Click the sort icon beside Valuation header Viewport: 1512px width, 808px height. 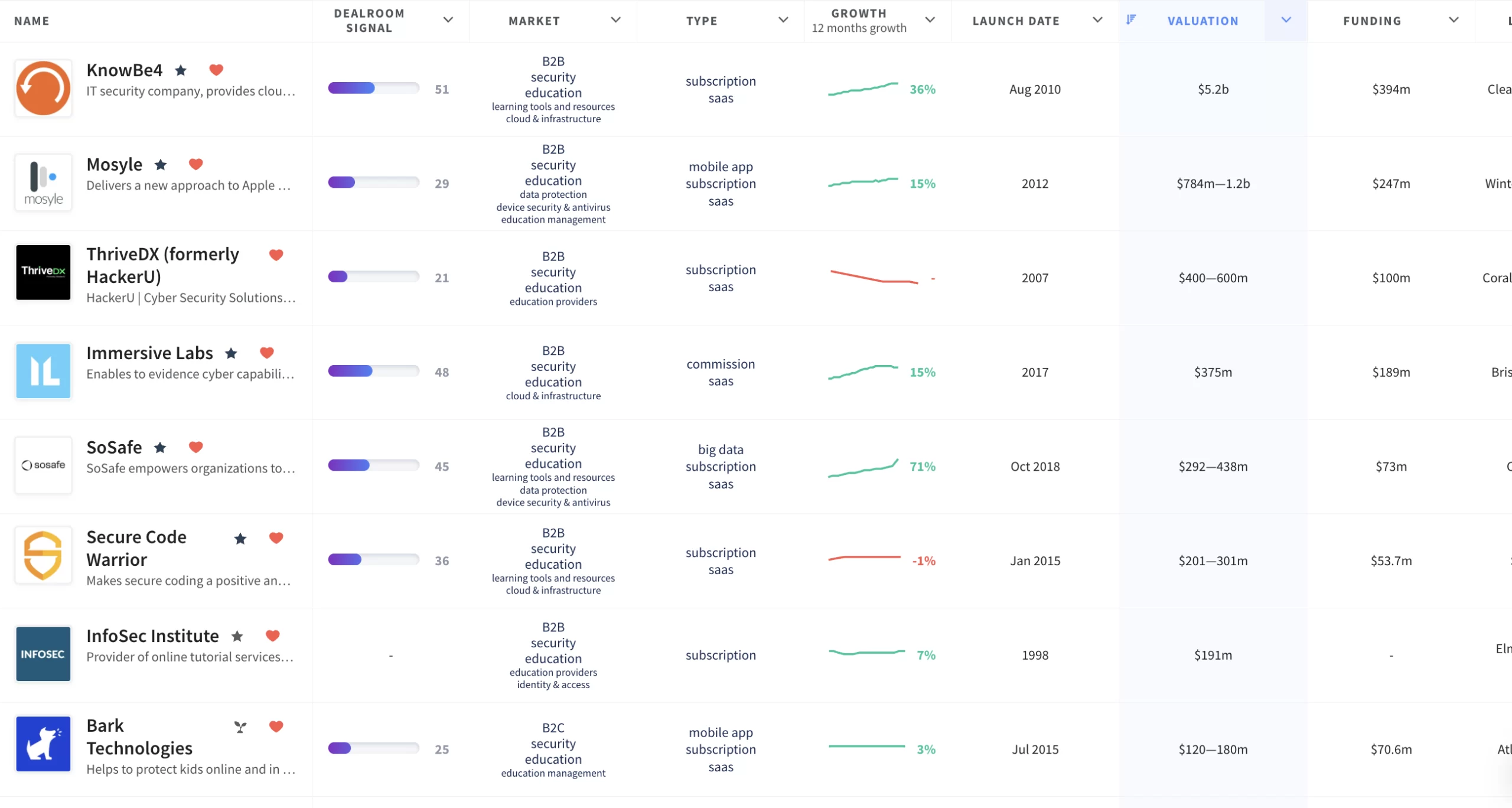tap(1131, 19)
